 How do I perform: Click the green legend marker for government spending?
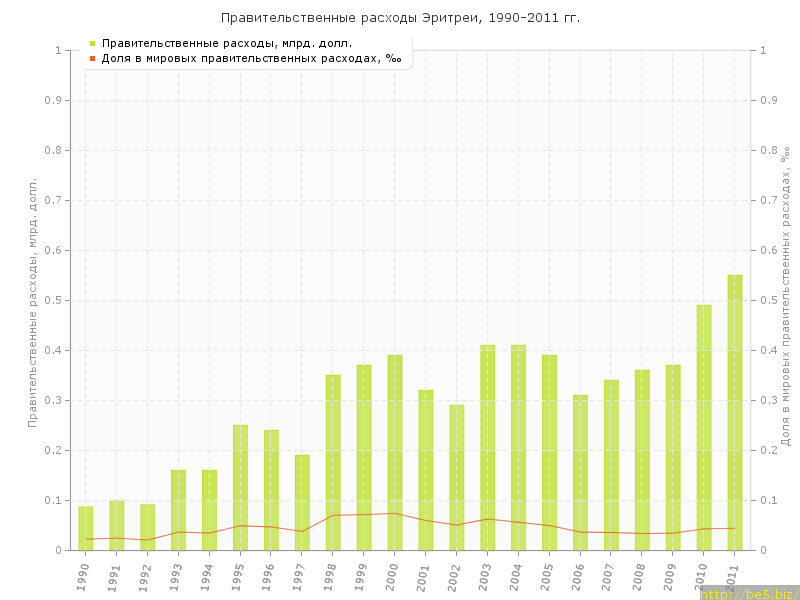click(x=92, y=43)
